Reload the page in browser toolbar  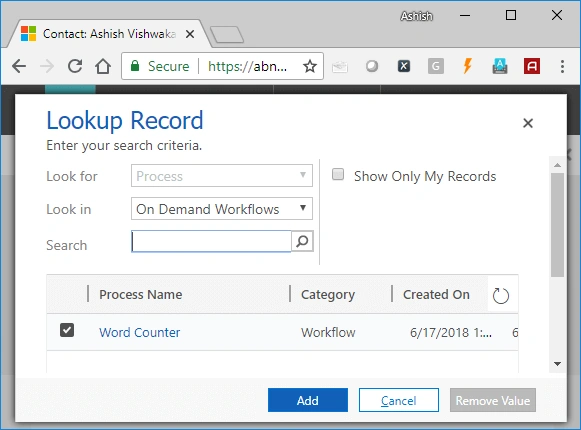pos(75,66)
